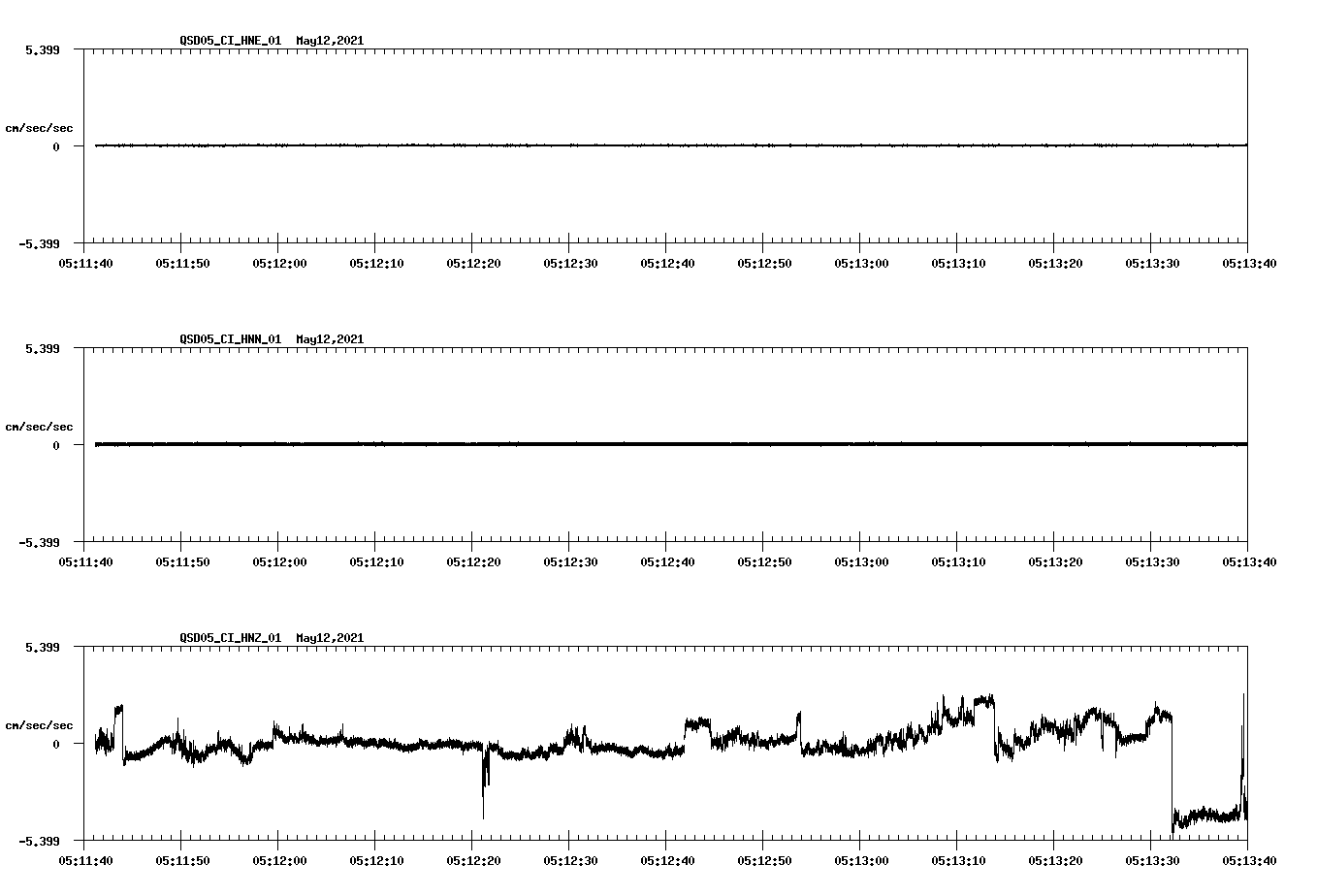
Task: Select the 05:13:40 time tick under top plot
Action: click(1249, 262)
